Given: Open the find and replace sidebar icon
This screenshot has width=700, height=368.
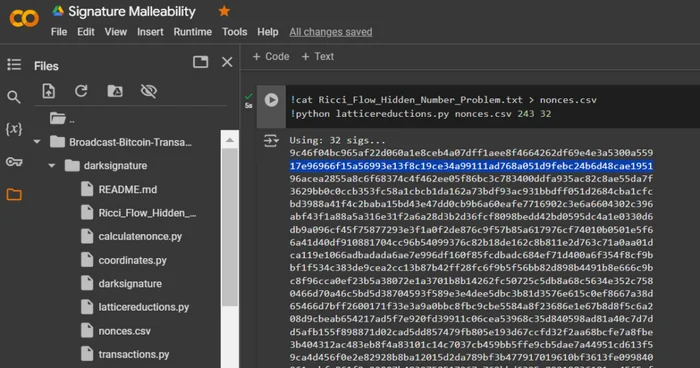Looking at the screenshot, I should [14, 97].
